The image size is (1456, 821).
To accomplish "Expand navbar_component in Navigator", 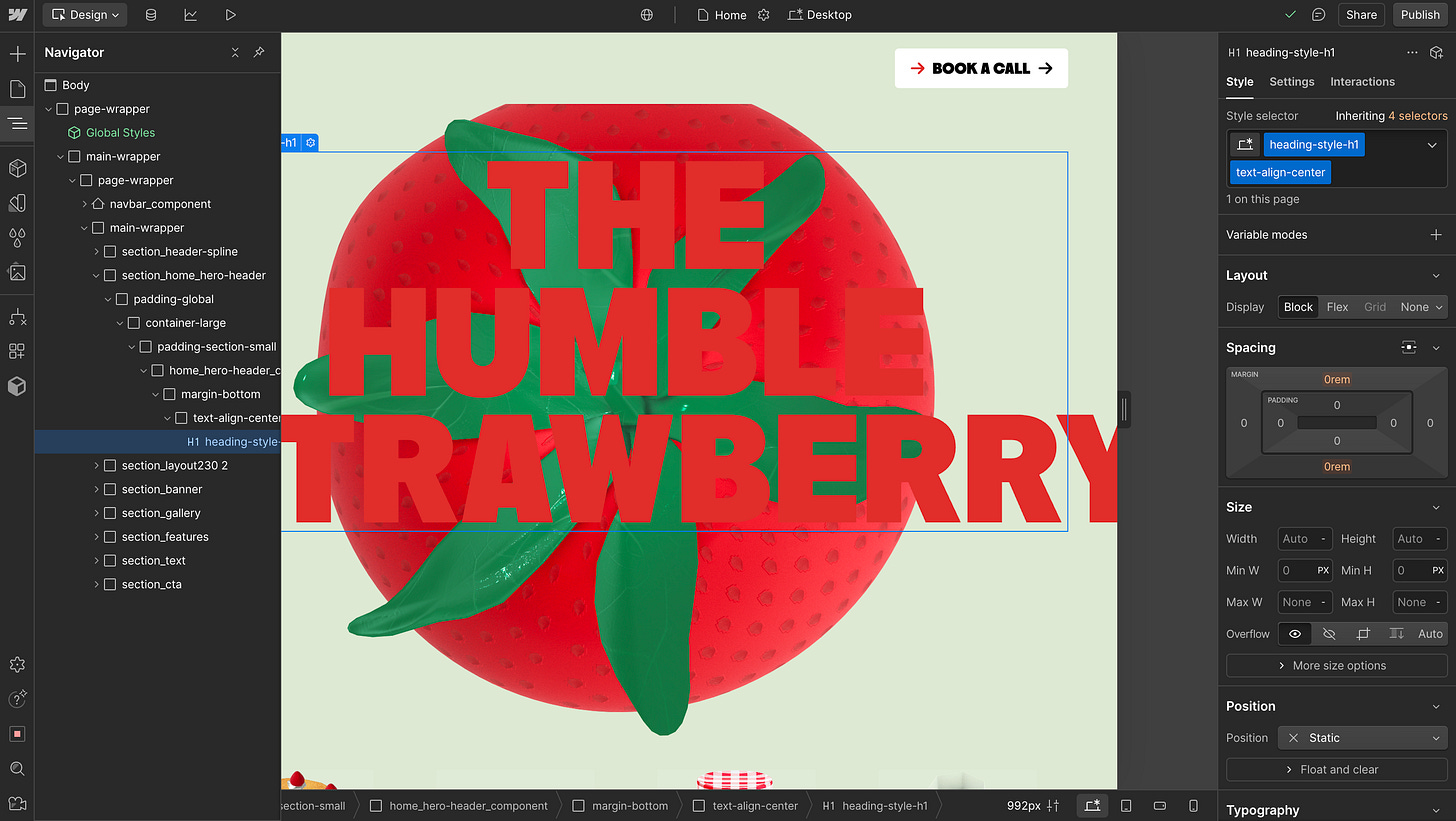I will click(84, 204).
